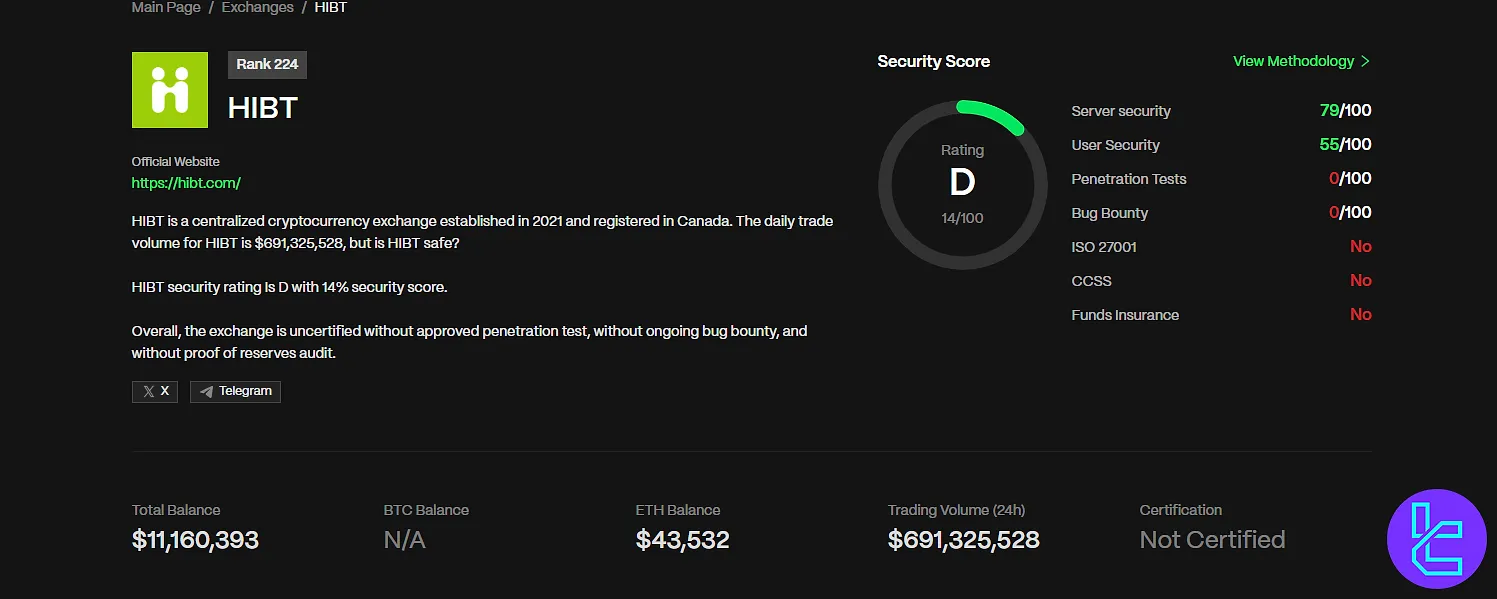This screenshot has height=599, width=1497.
Task: Click the purple floating logo icon
Action: 1437,539
